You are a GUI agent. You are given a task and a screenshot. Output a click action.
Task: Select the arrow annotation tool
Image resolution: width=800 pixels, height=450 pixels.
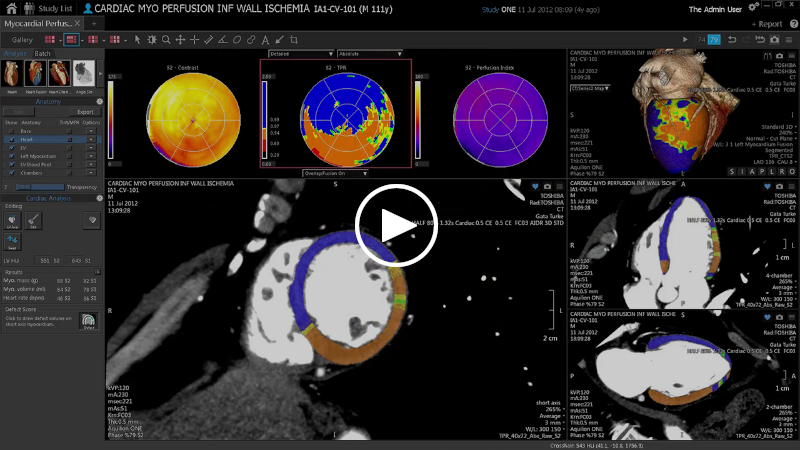click(279, 39)
